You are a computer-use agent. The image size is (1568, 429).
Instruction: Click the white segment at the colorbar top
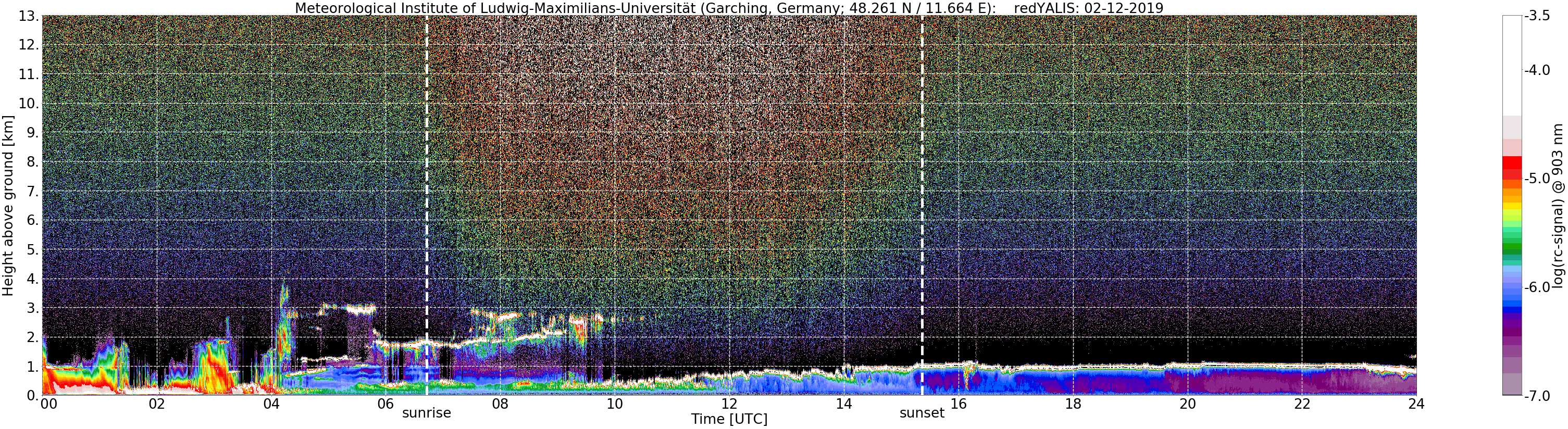click(1512, 66)
